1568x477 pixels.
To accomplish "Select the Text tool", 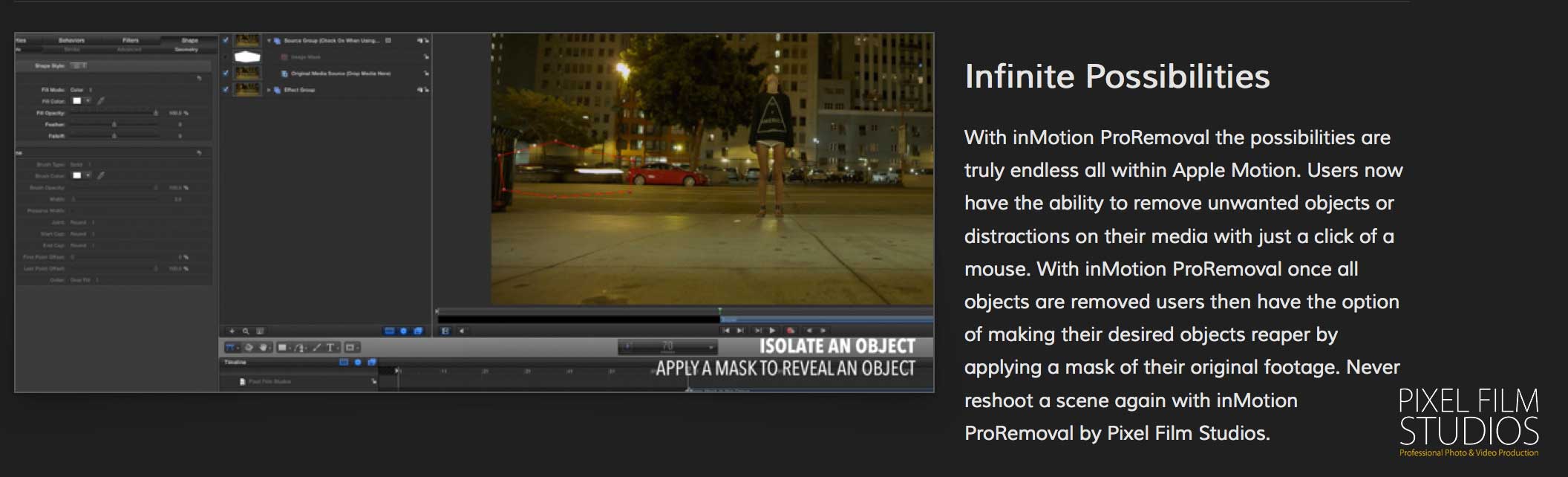I will (331, 347).
